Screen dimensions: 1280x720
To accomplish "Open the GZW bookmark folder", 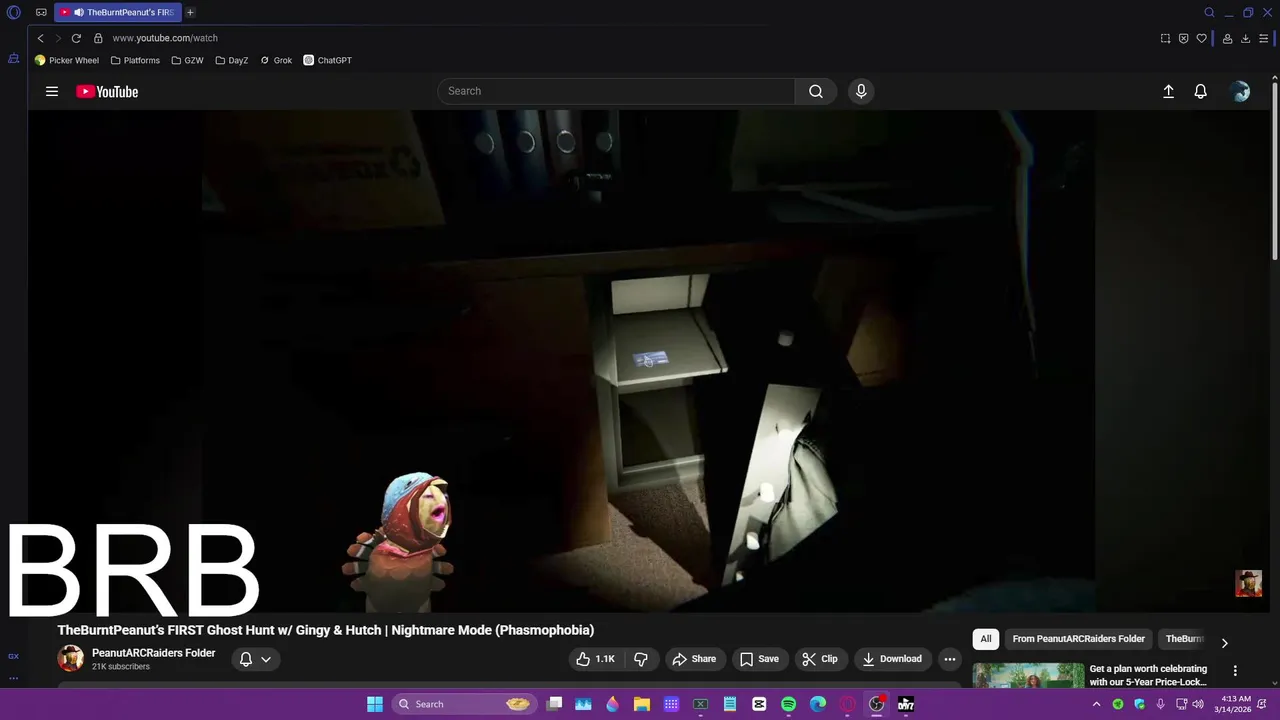I will (x=187, y=60).
